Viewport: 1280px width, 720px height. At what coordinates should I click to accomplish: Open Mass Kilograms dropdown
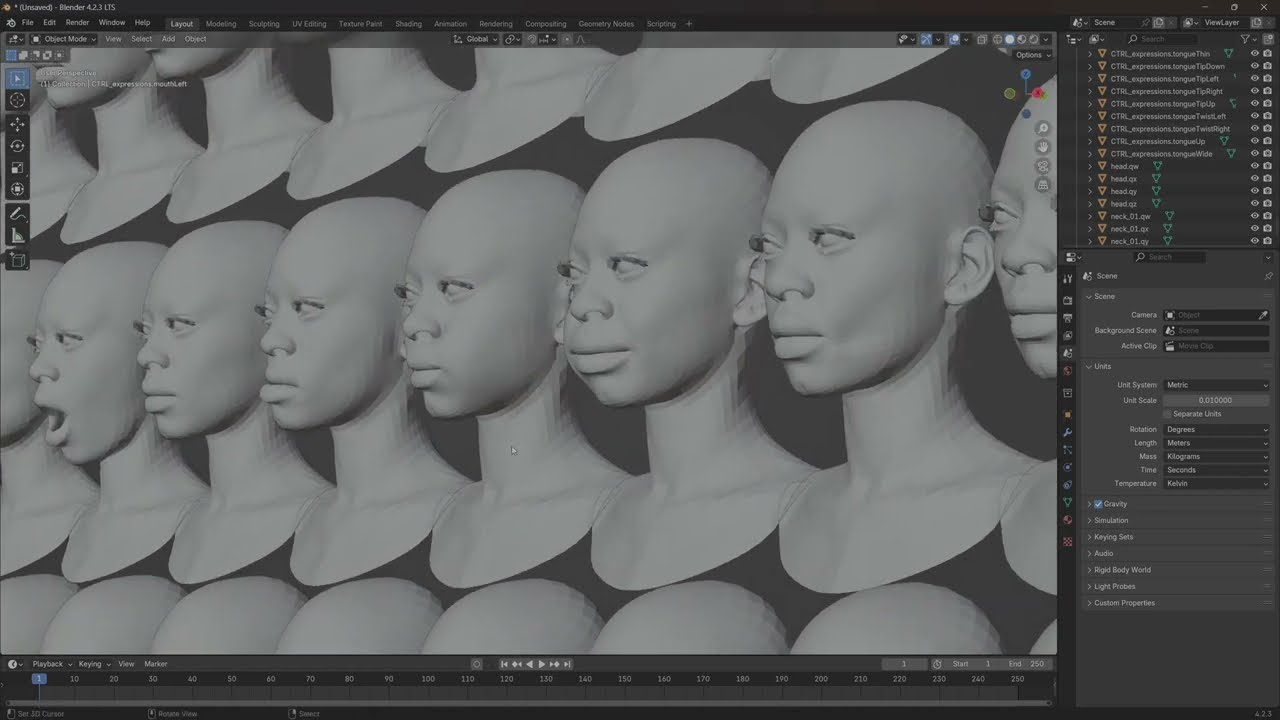pos(1216,457)
